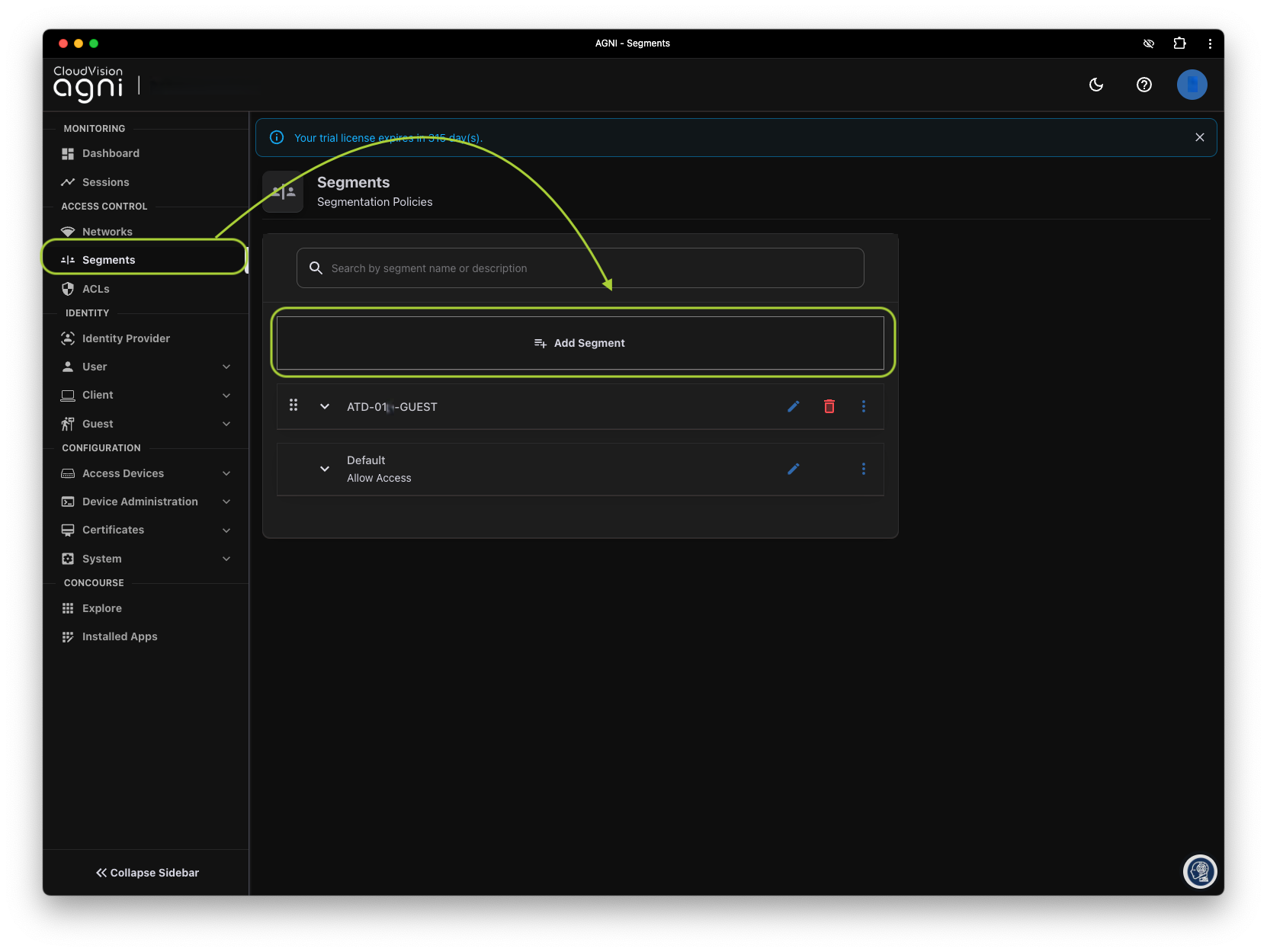
Task: Open the help question mark icon
Action: tap(1144, 85)
